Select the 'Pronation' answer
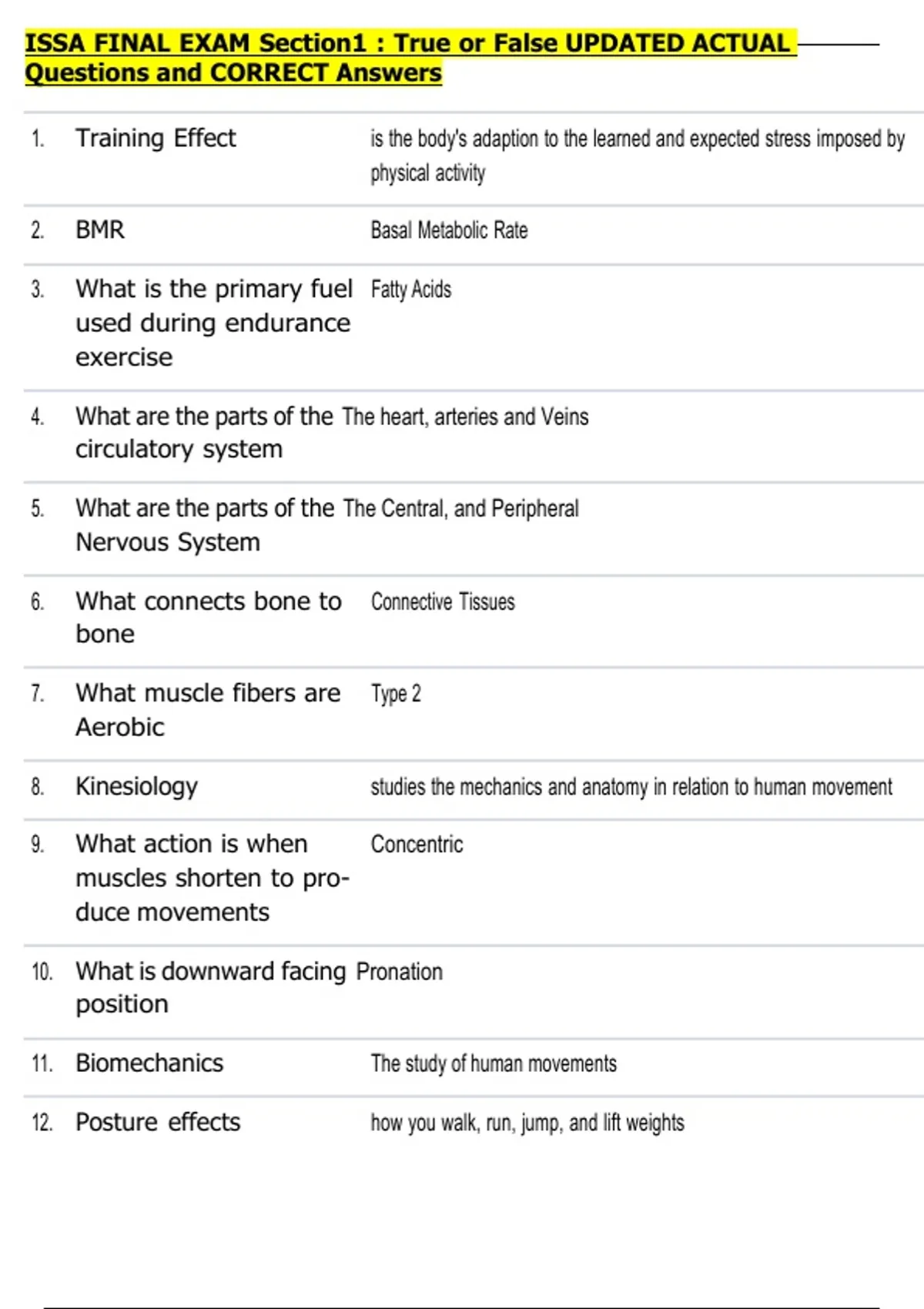This screenshot has height=1309, width=924. (399, 972)
